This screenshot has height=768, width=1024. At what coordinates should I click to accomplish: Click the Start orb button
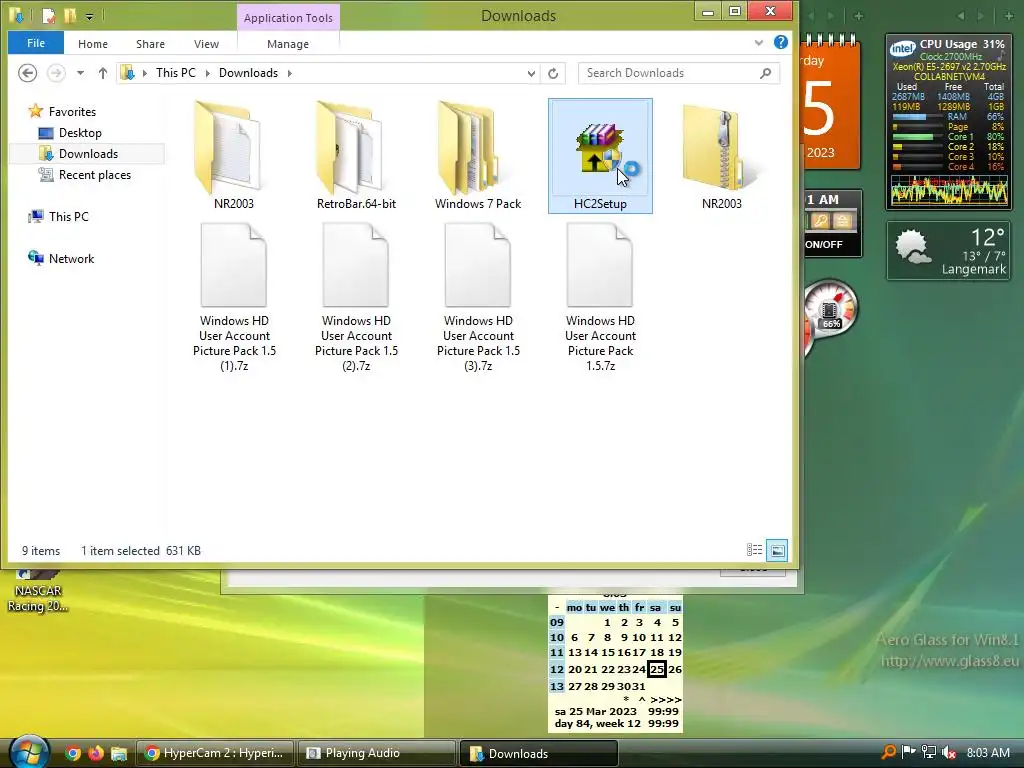tap(29, 752)
